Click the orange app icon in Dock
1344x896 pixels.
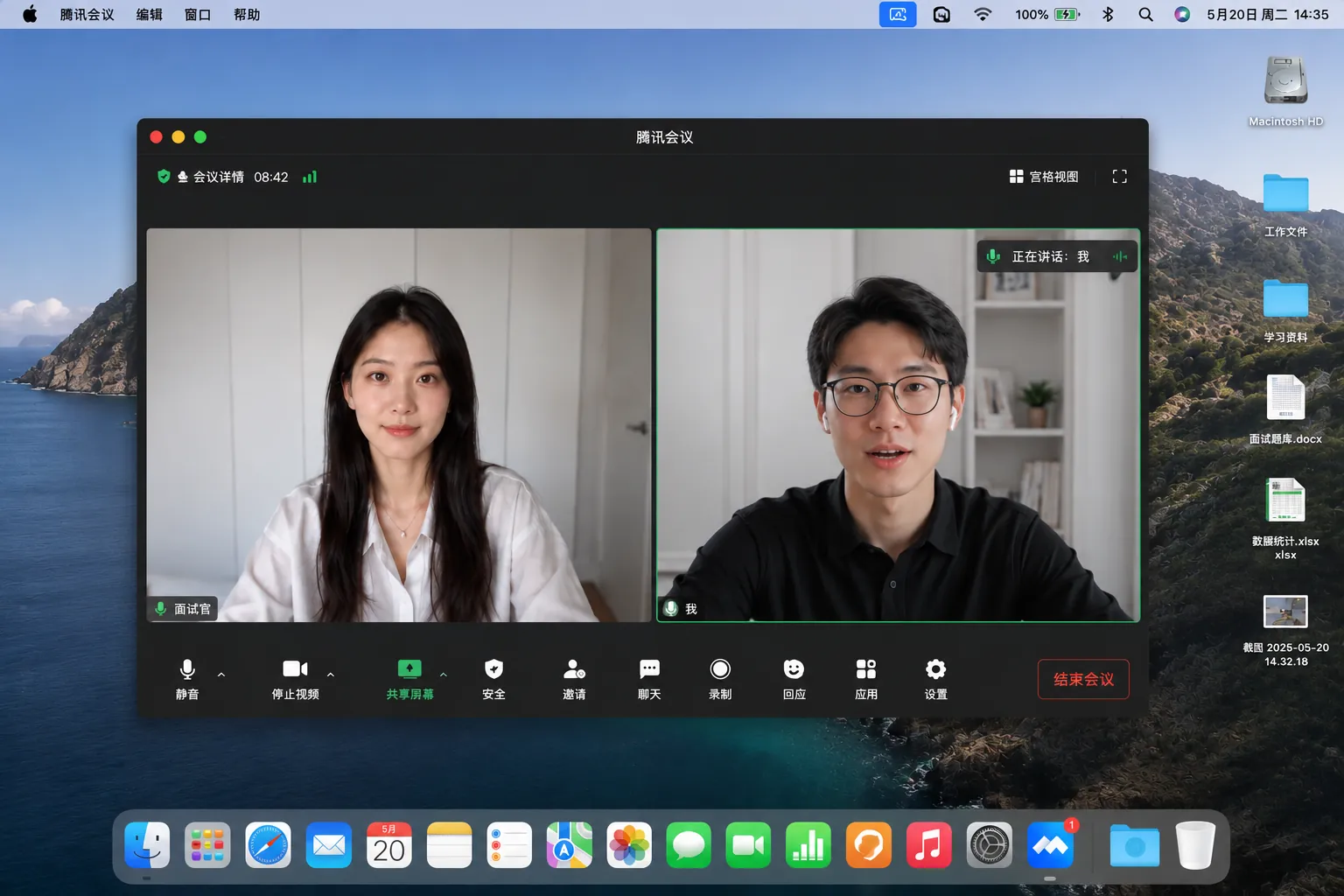[869, 845]
